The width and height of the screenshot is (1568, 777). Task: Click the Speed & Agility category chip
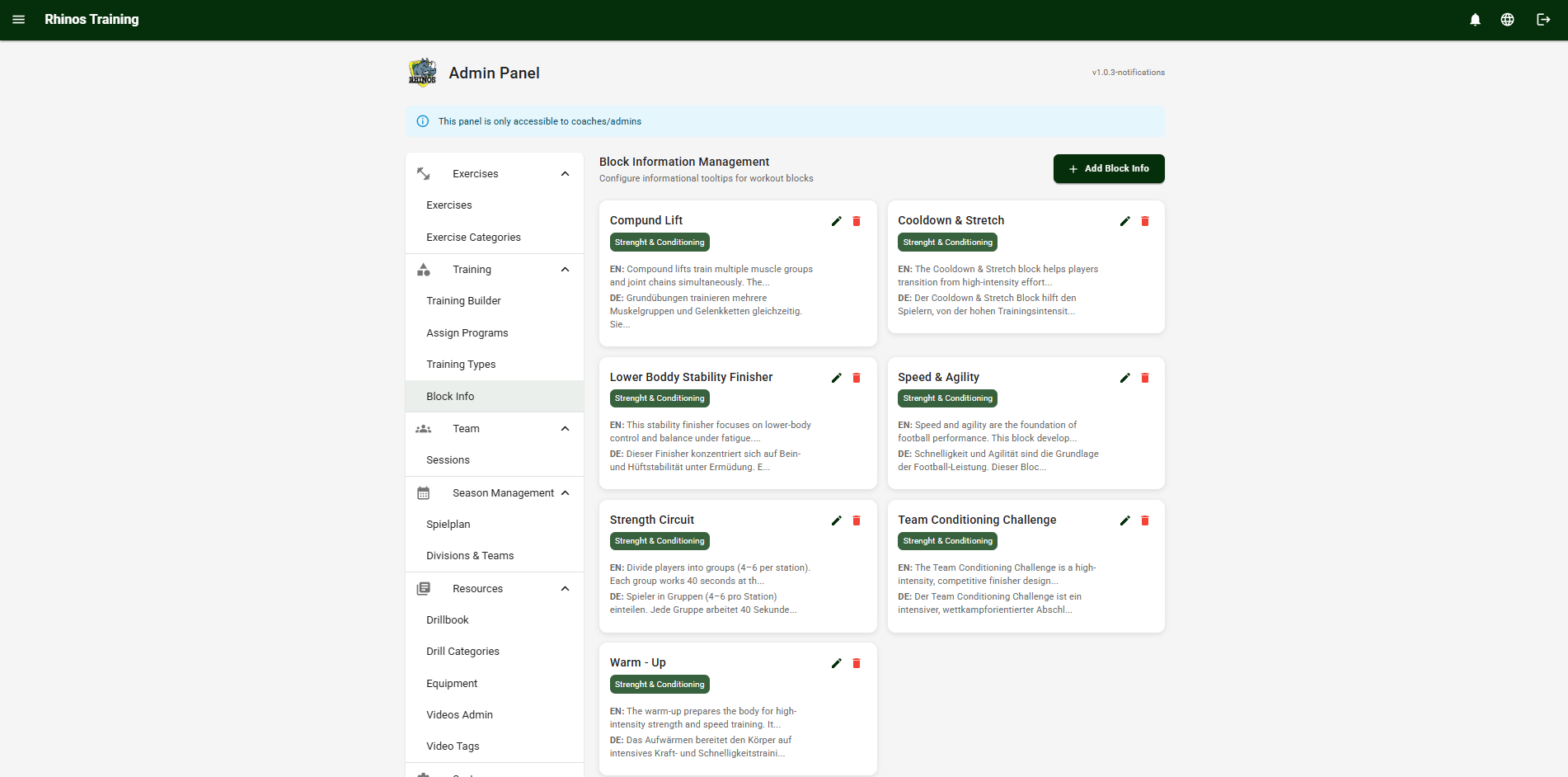click(x=948, y=398)
